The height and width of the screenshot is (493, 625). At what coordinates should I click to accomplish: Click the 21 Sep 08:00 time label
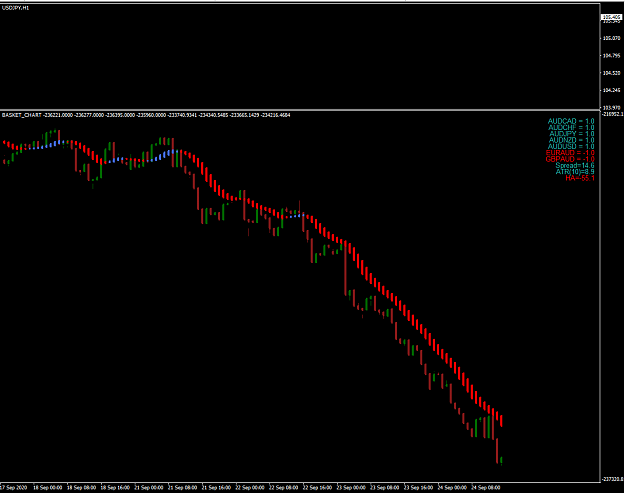click(x=183, y=487)
